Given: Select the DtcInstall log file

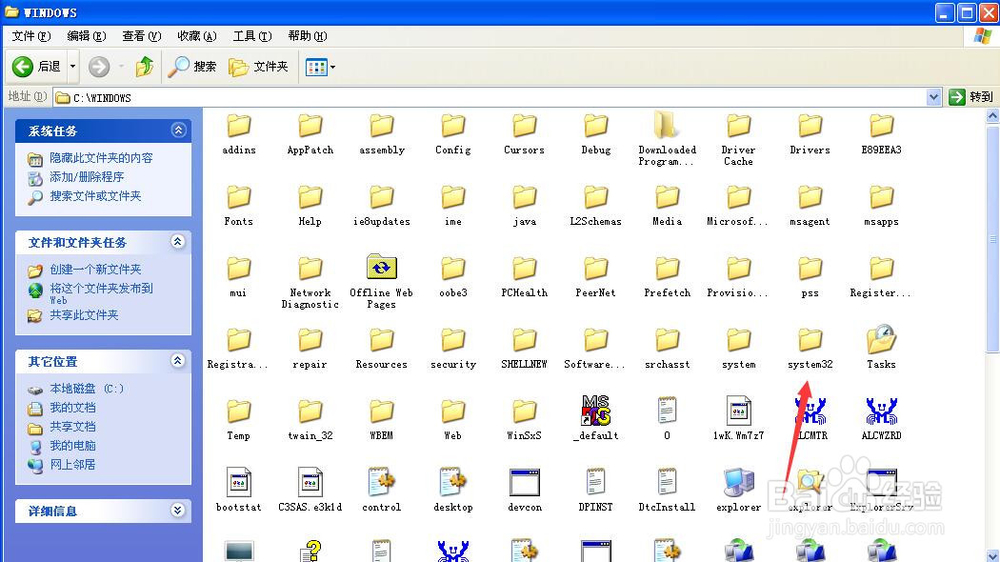Looking at the screenshot, I should point(667,491).
